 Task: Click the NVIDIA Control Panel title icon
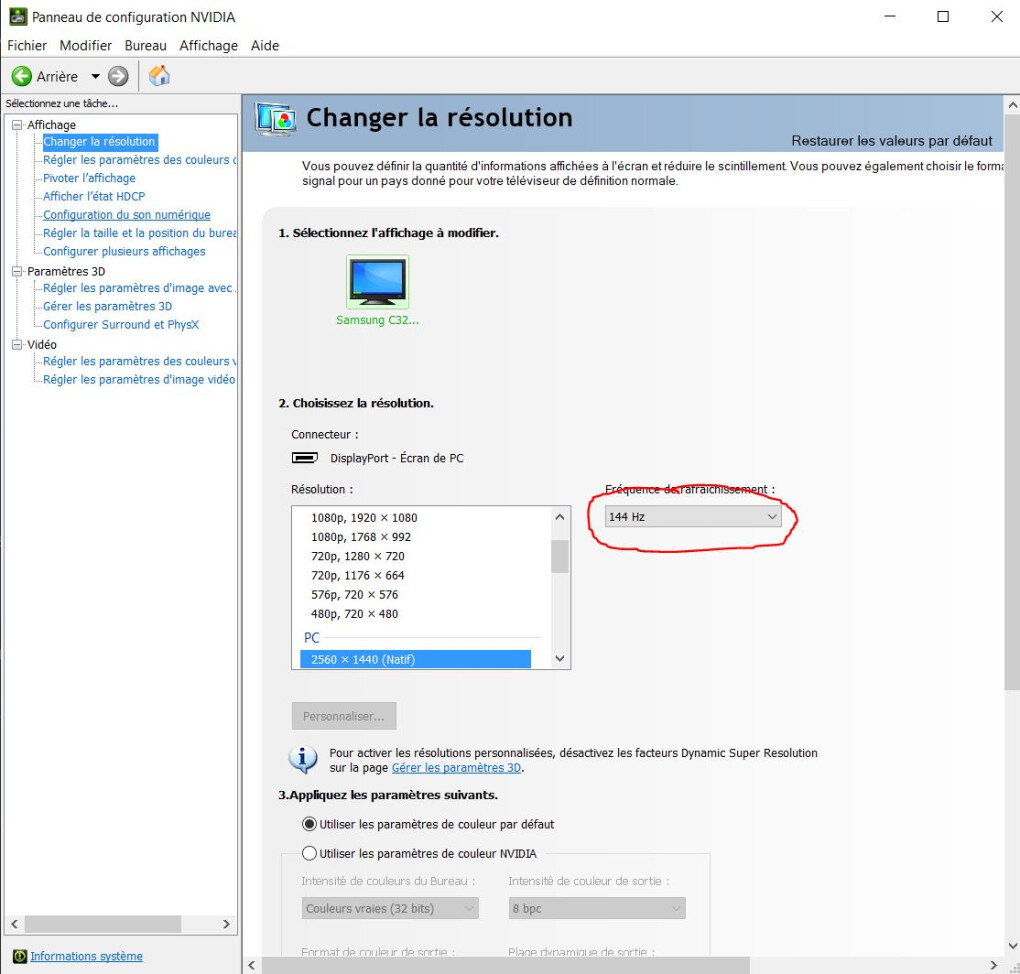coord(18,16)
